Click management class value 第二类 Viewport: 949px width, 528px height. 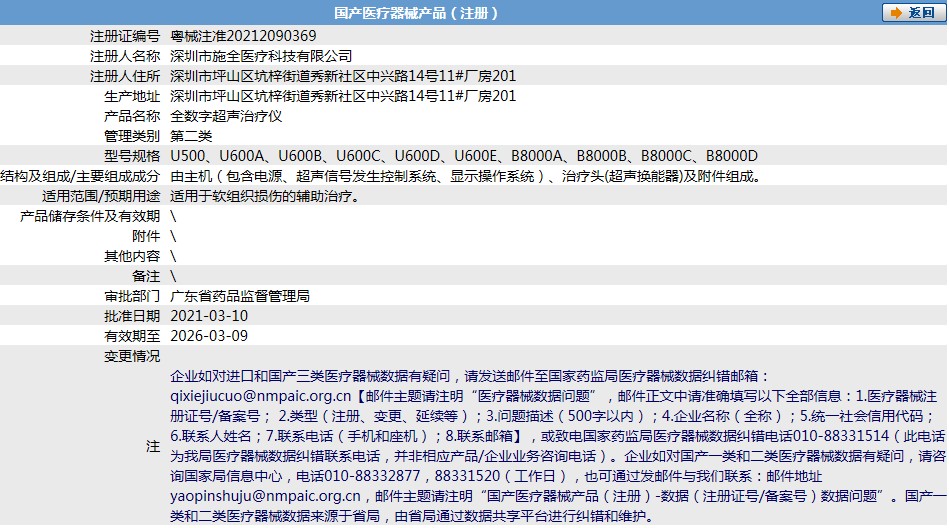[x=191, y=136]
